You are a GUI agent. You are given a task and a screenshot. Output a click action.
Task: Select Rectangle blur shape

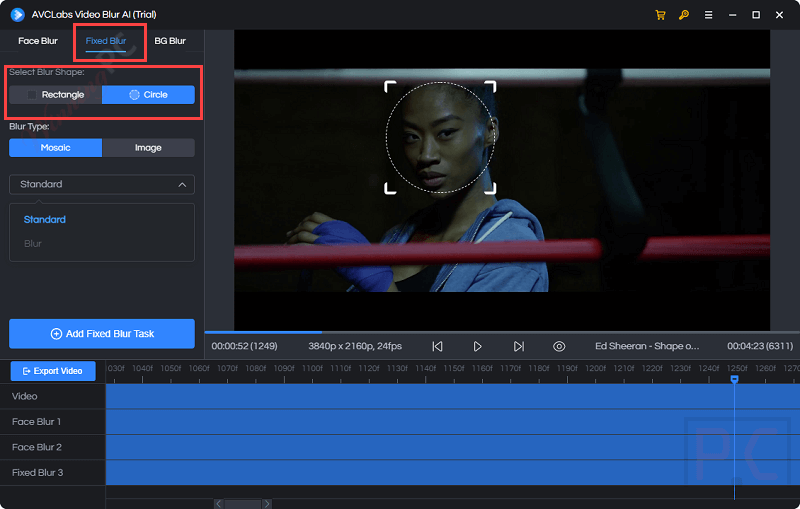pos(56,95)
